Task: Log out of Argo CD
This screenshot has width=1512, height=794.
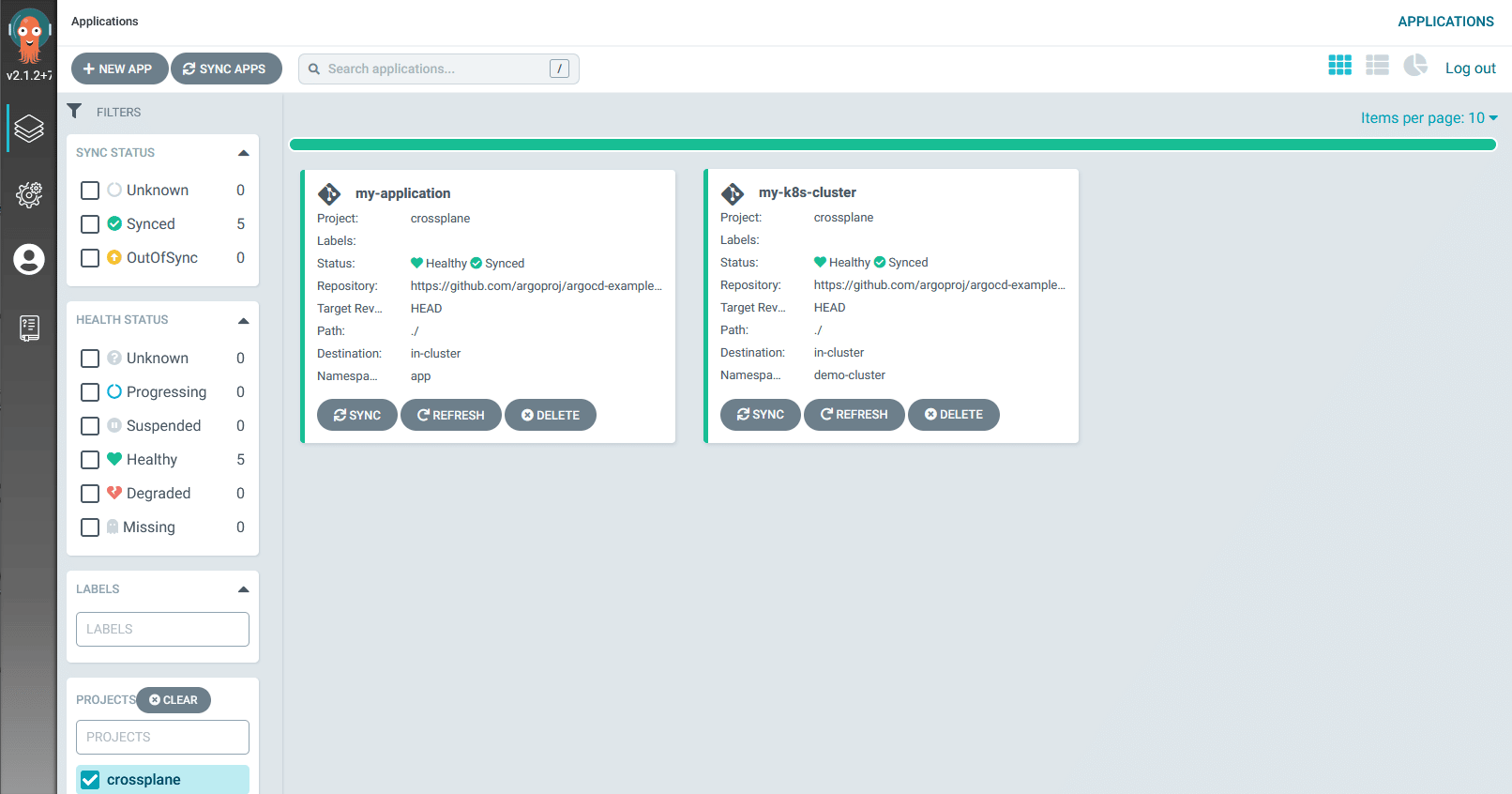Action: [1470, 68]
